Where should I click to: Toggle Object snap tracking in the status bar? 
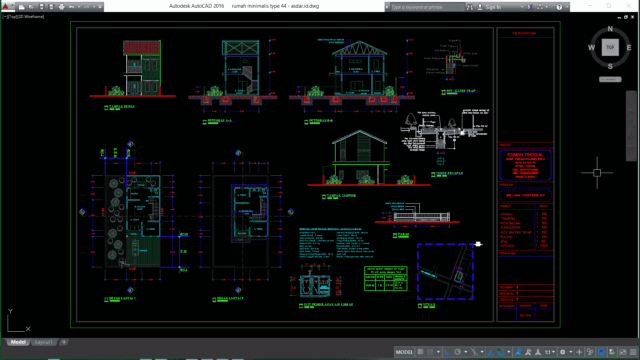point(491,352)
